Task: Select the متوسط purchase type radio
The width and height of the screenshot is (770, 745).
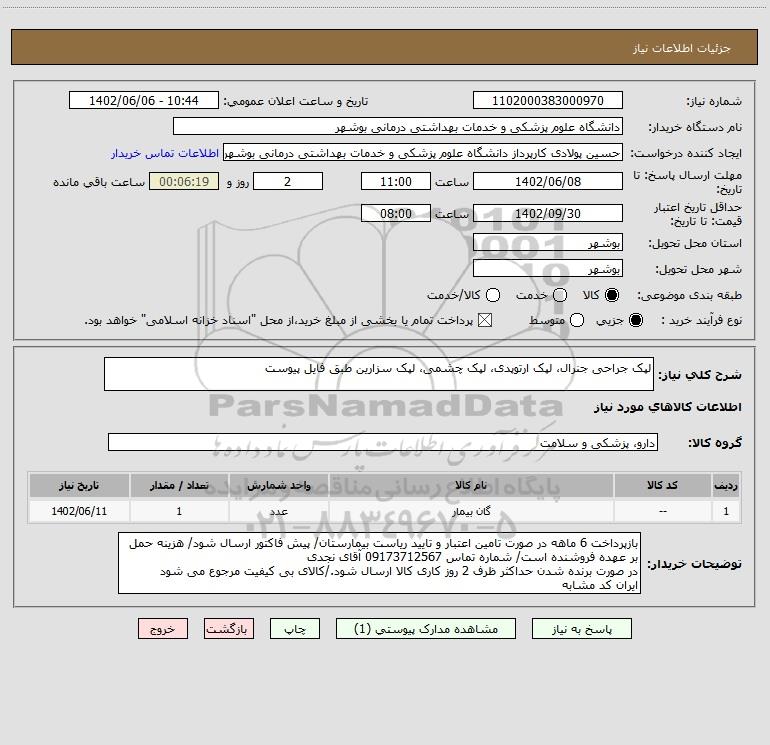Action: [577, 320]
